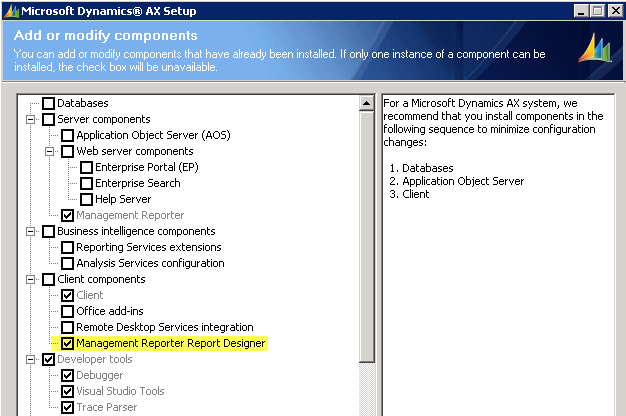This screenshot has height=416, width=626.
Task: Check the Server components checkbox
Action: click(48, 119)
